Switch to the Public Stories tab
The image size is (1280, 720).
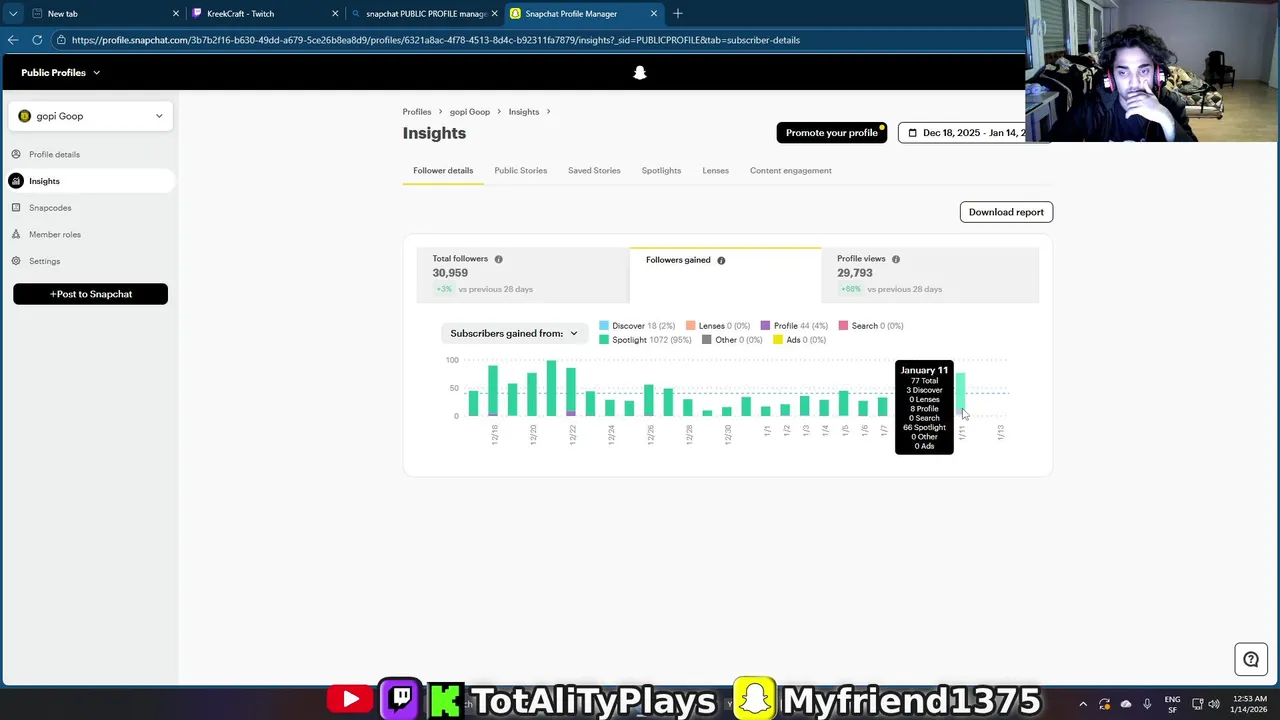(x=520, y=170)
